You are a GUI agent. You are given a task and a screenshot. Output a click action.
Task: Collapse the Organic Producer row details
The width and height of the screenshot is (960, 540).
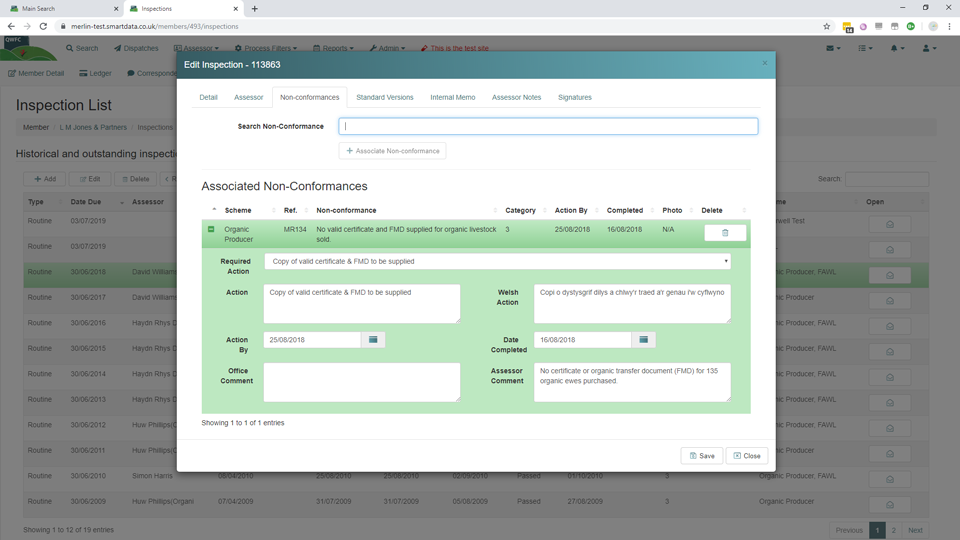pos(211,230)
